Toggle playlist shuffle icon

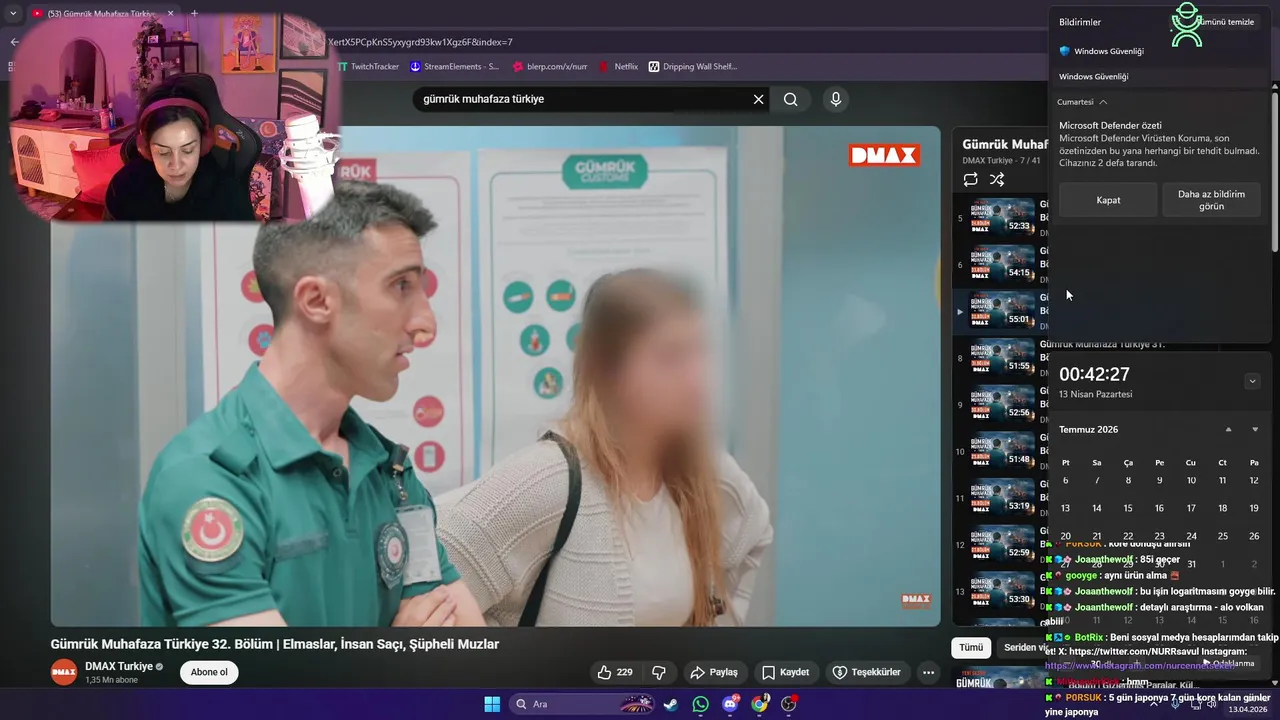pos(997,179)
